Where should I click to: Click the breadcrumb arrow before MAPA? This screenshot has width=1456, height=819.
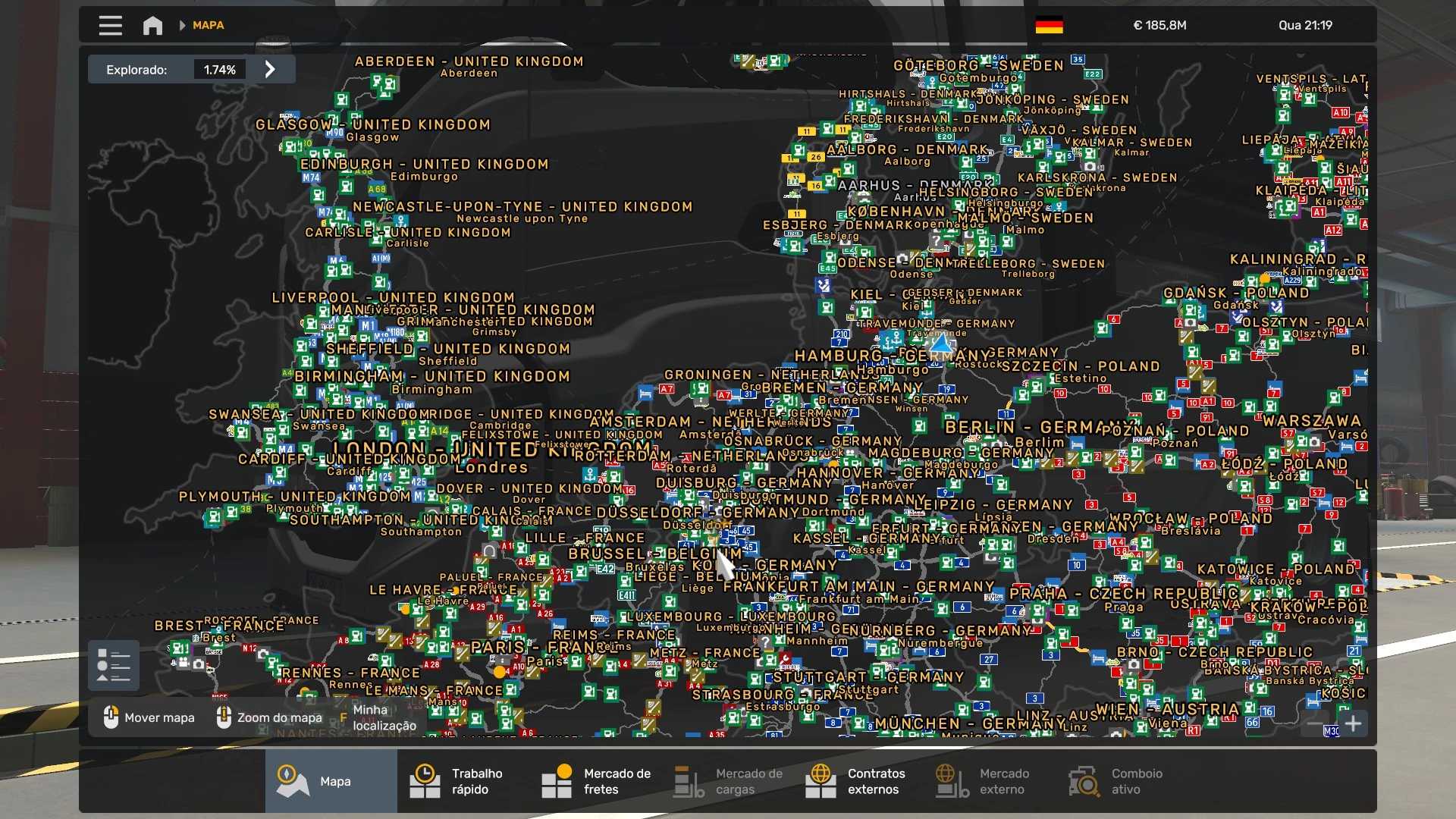(182, 25)
